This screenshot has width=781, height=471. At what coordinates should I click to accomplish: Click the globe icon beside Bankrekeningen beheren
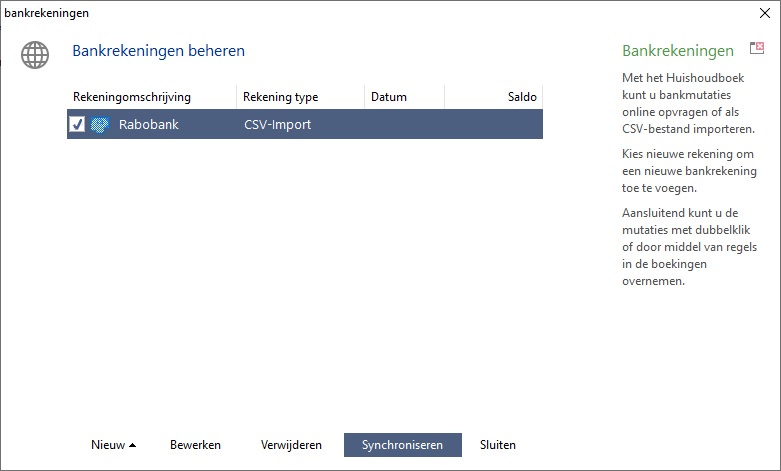pos(35,53)
